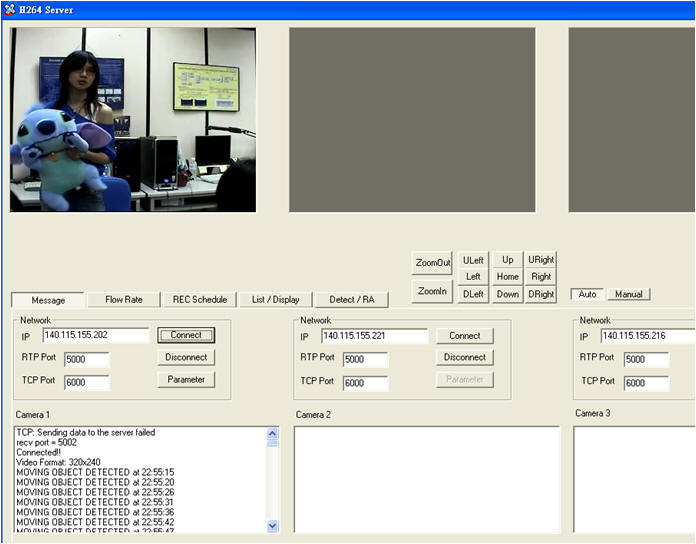Switch to Manual mode
Screen dimensions: 696x544
628,294
